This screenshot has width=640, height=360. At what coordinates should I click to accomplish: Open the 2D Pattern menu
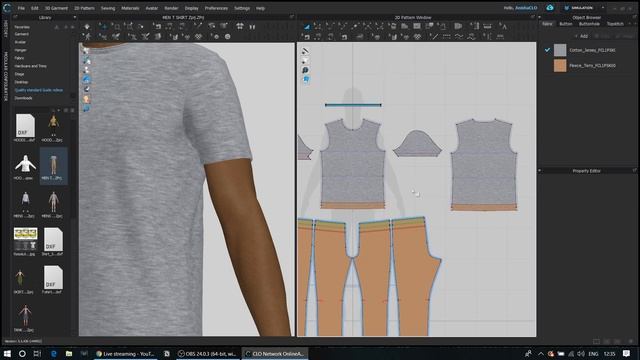click(84, 8)
